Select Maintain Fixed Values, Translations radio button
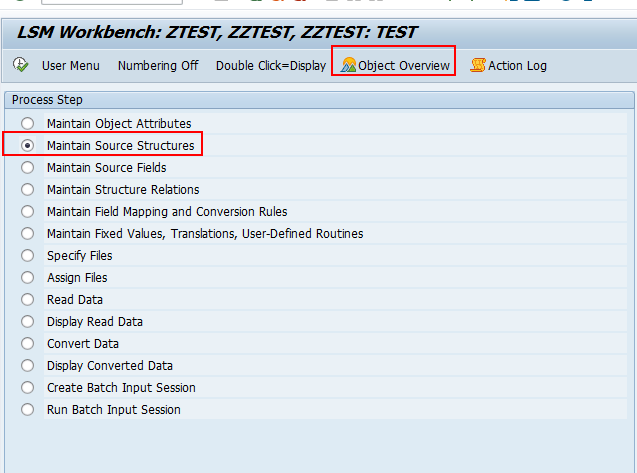Viewport: 637px width, 473px height. point(28,233)
